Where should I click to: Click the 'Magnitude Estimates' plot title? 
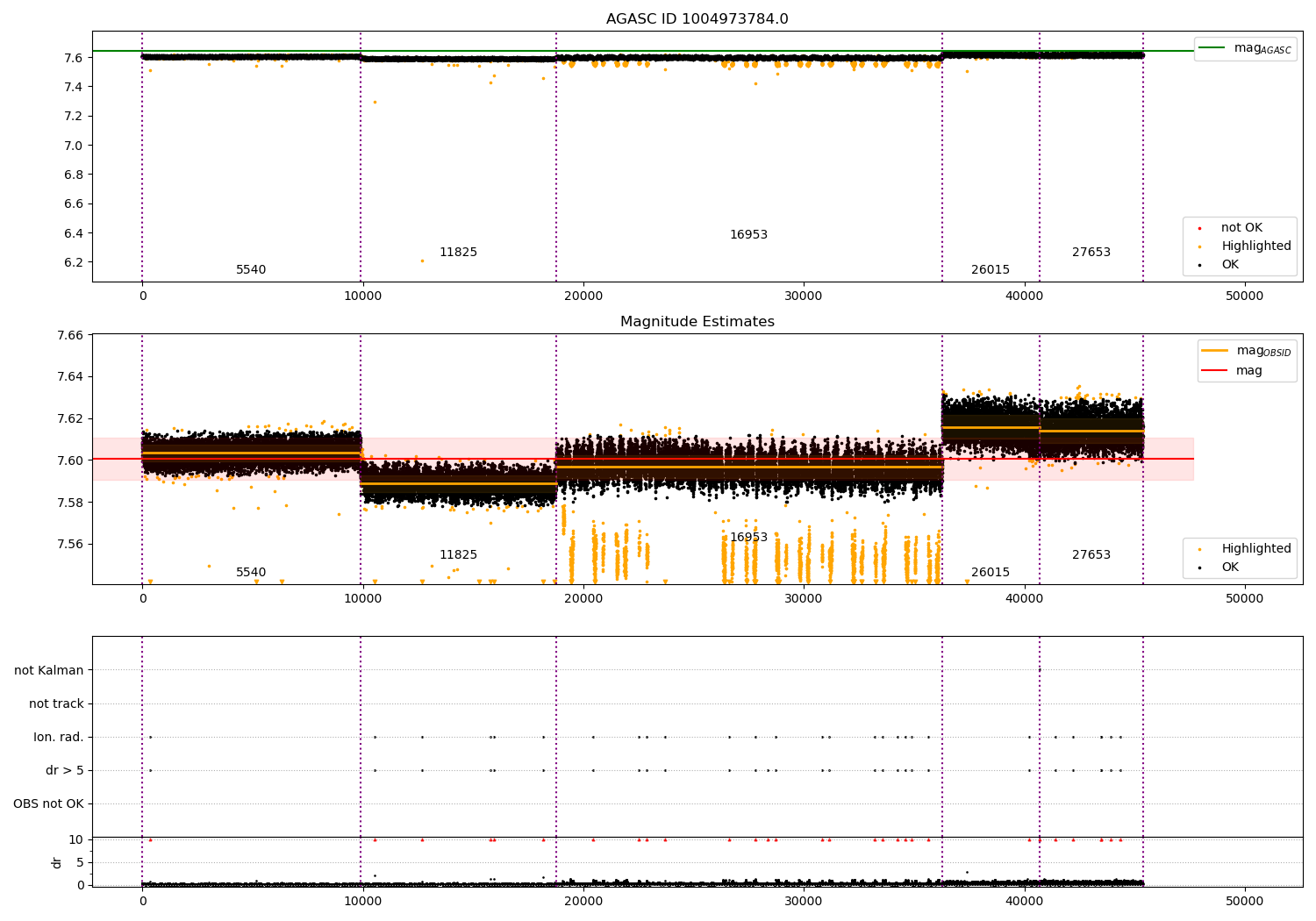(x=697, y=322)
